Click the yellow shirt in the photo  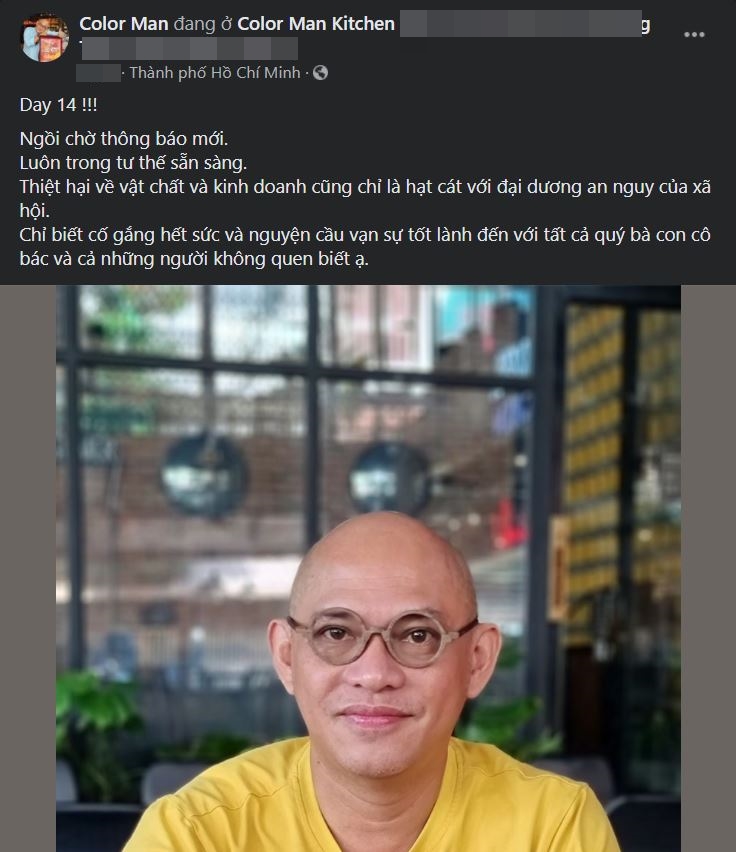pos(369,799)
